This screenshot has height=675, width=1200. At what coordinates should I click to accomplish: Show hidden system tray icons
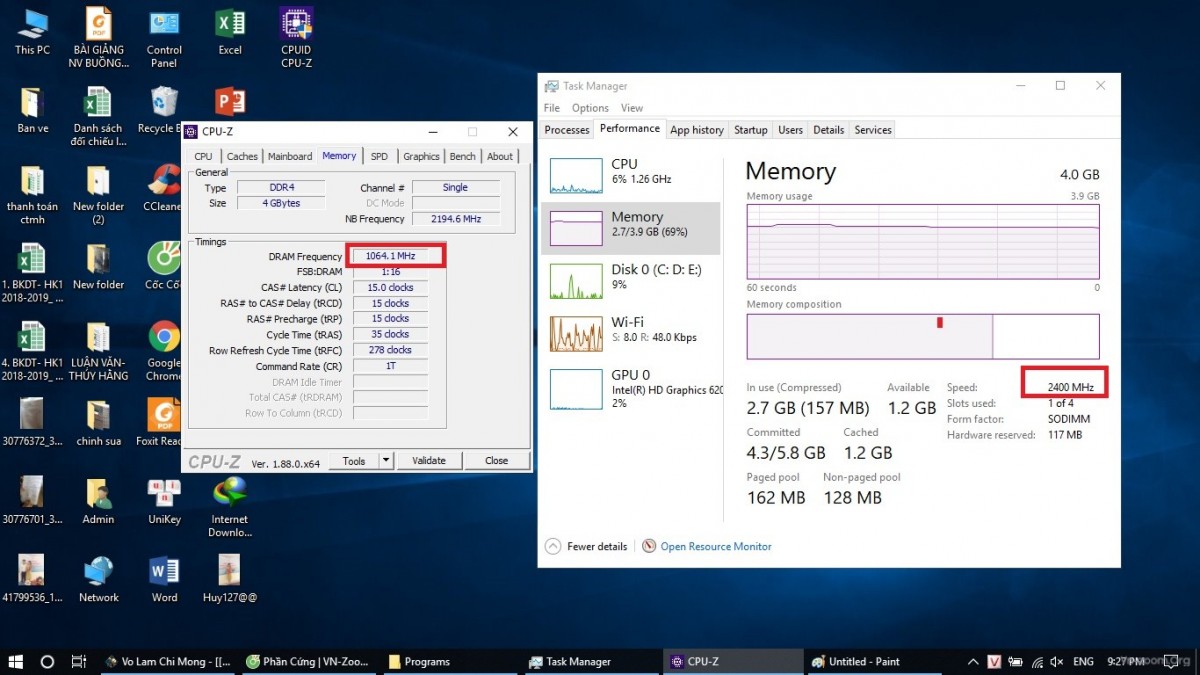click(974, 661)
